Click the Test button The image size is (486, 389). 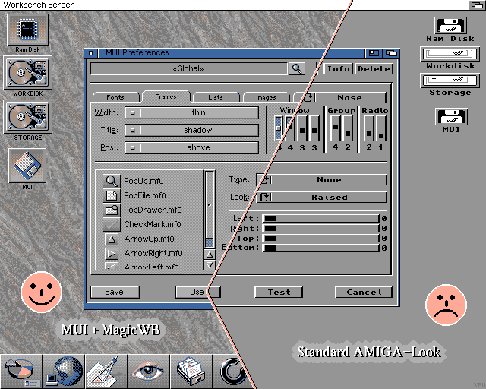click(x=279, y=292)
